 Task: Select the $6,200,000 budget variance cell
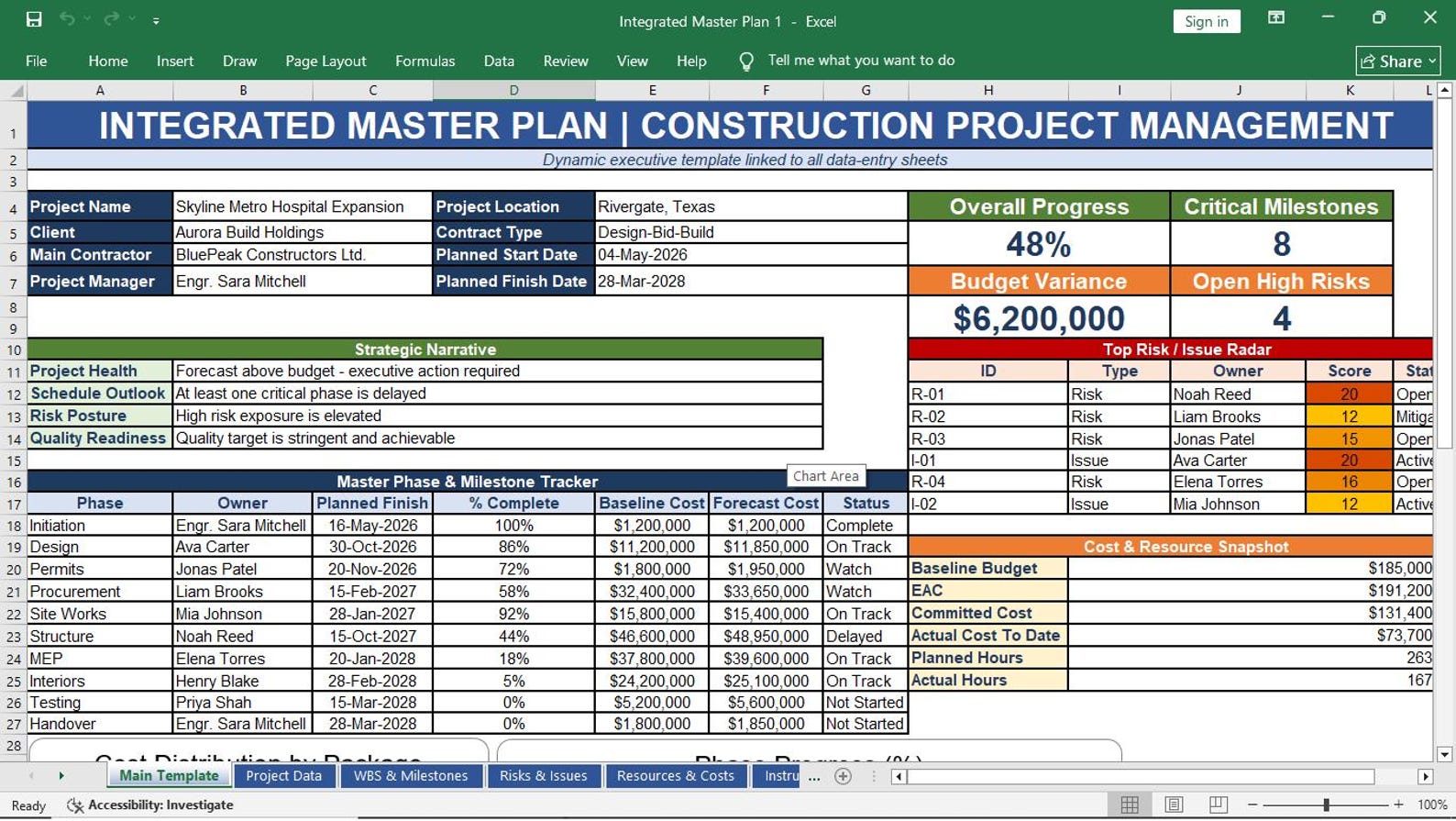(1039, 318)
